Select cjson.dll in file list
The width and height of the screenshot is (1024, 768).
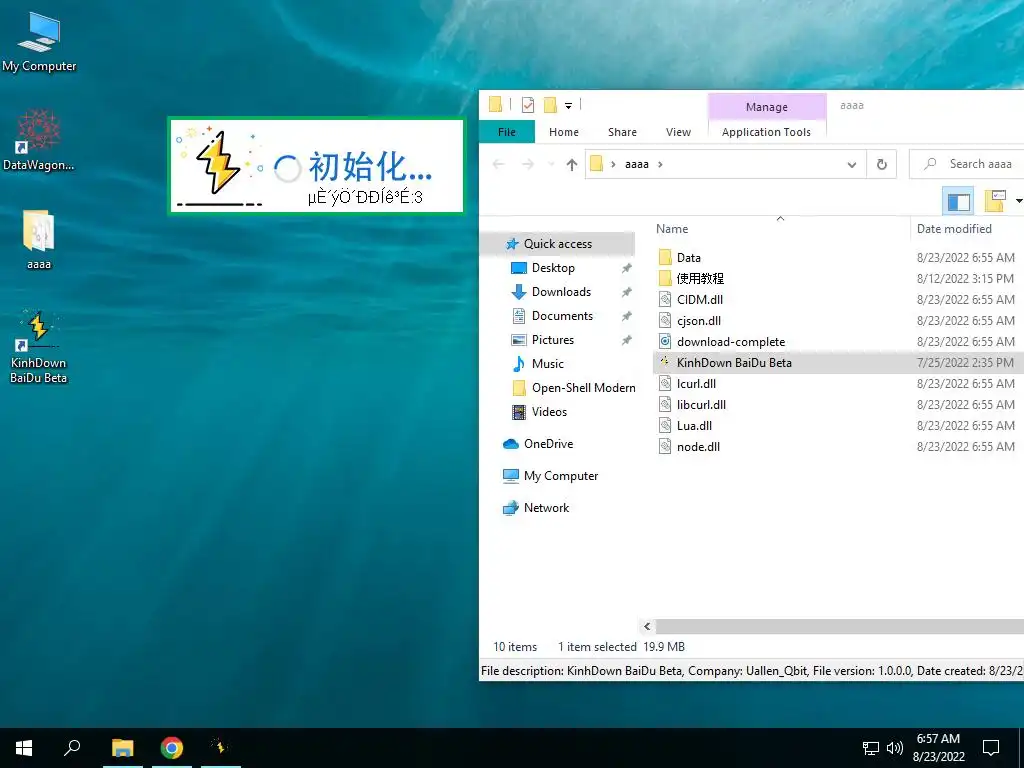point(699,321)
